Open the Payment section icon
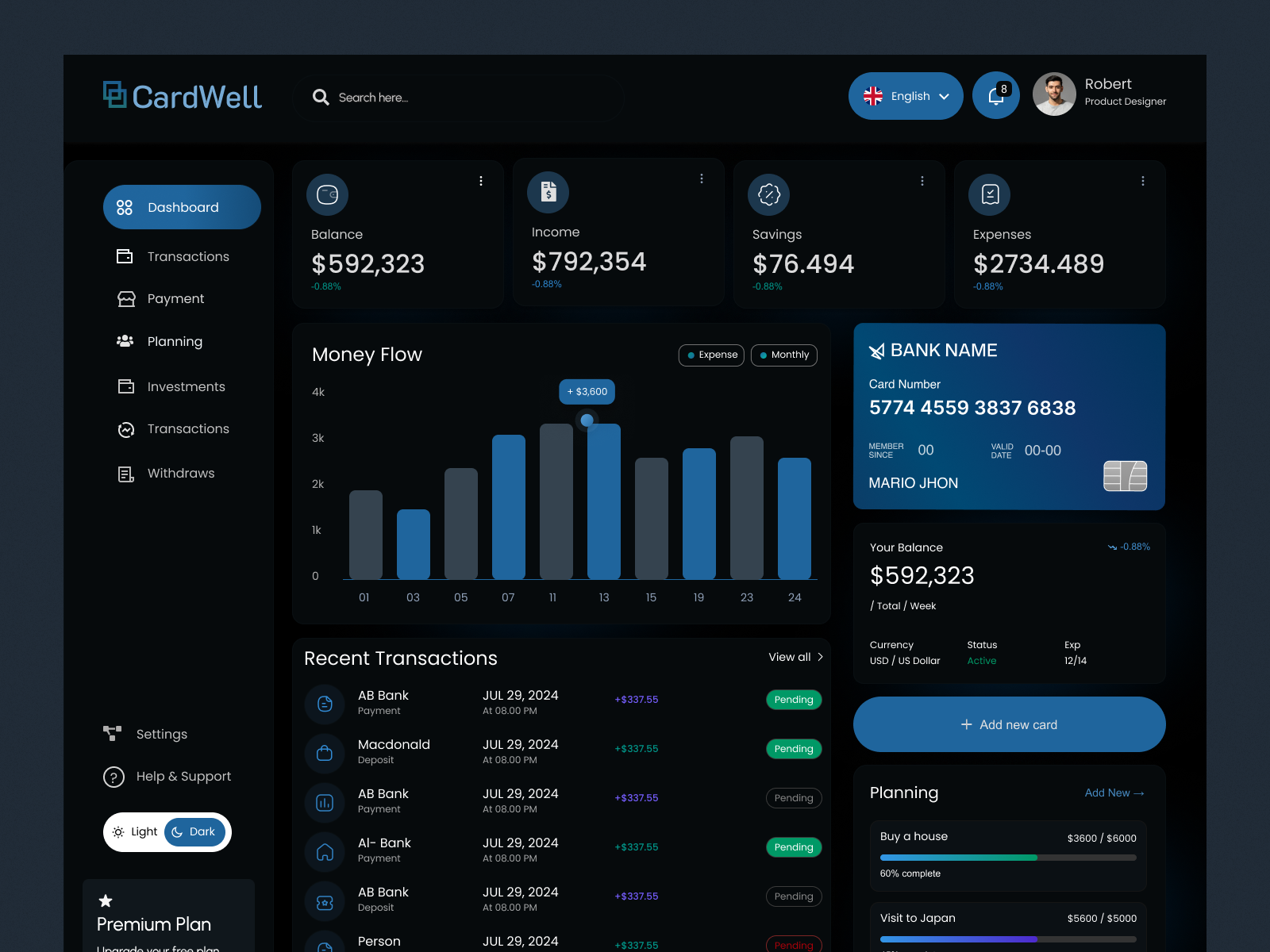The image size is (1270, 952). point(125,298)
